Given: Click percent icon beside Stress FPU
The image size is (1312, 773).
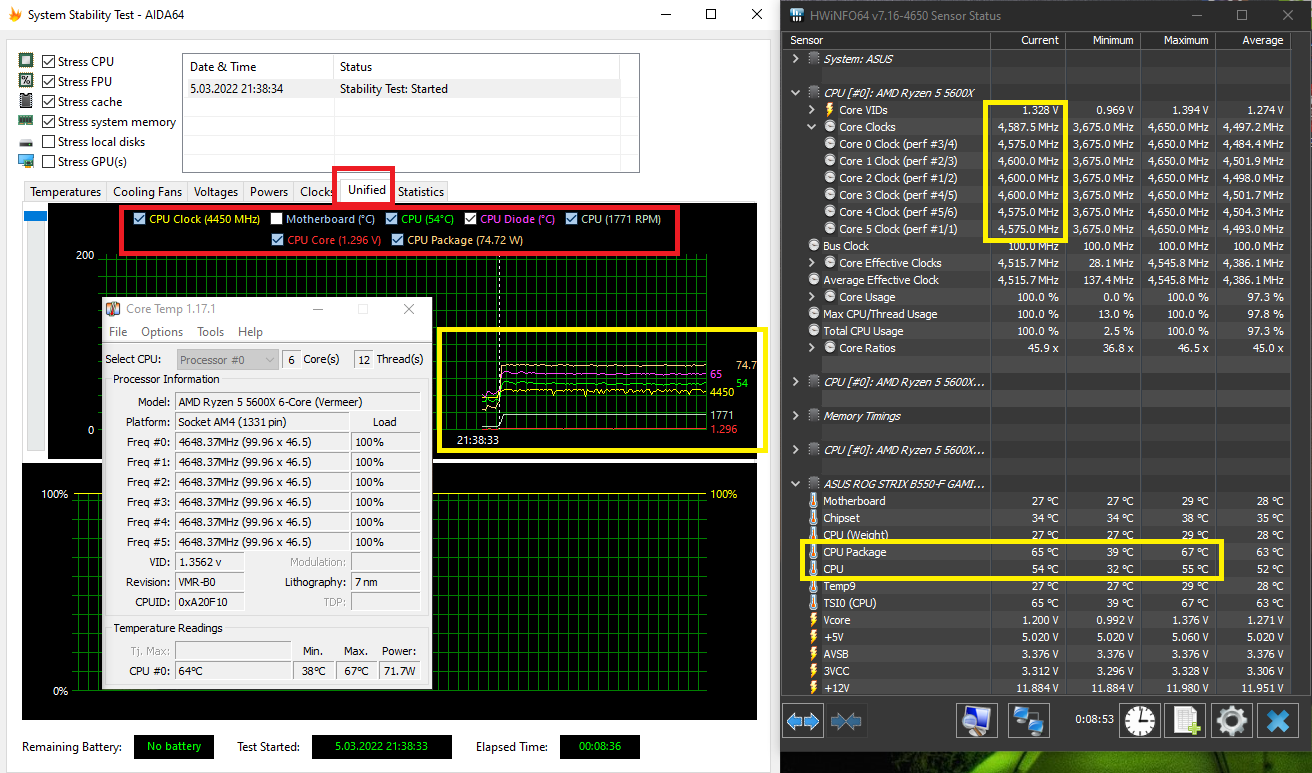Looking at the screenshot, I should pyautogui.click(x=26, y=81).
